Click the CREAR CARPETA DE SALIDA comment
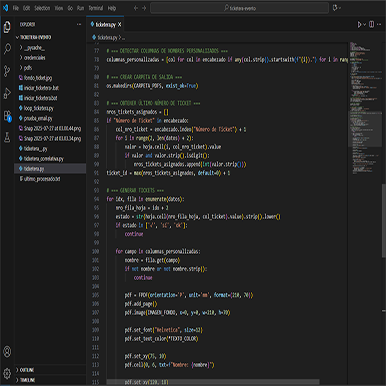 [144, 77]
